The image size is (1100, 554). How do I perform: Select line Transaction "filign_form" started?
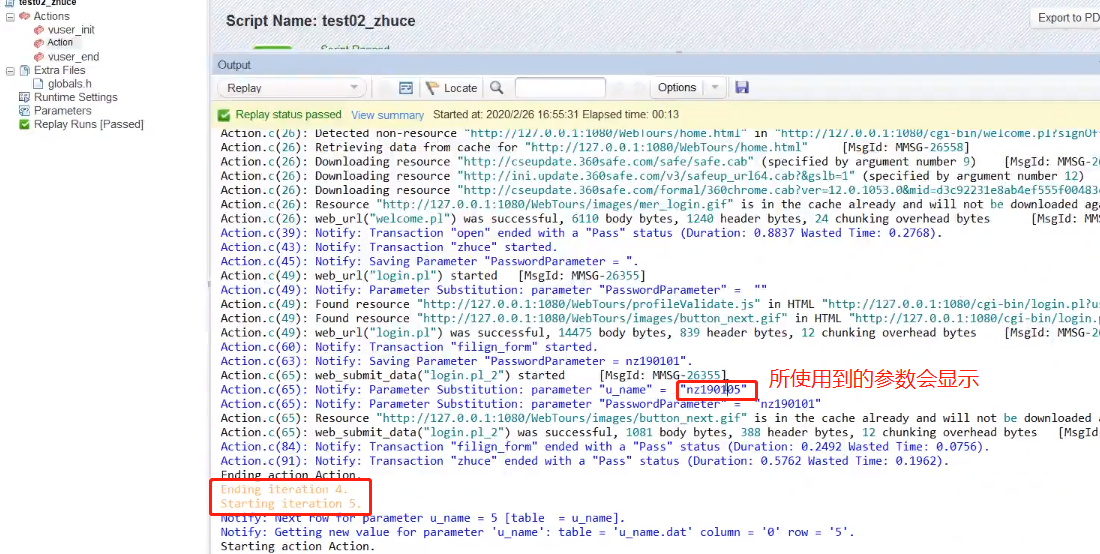coord(409,346)
